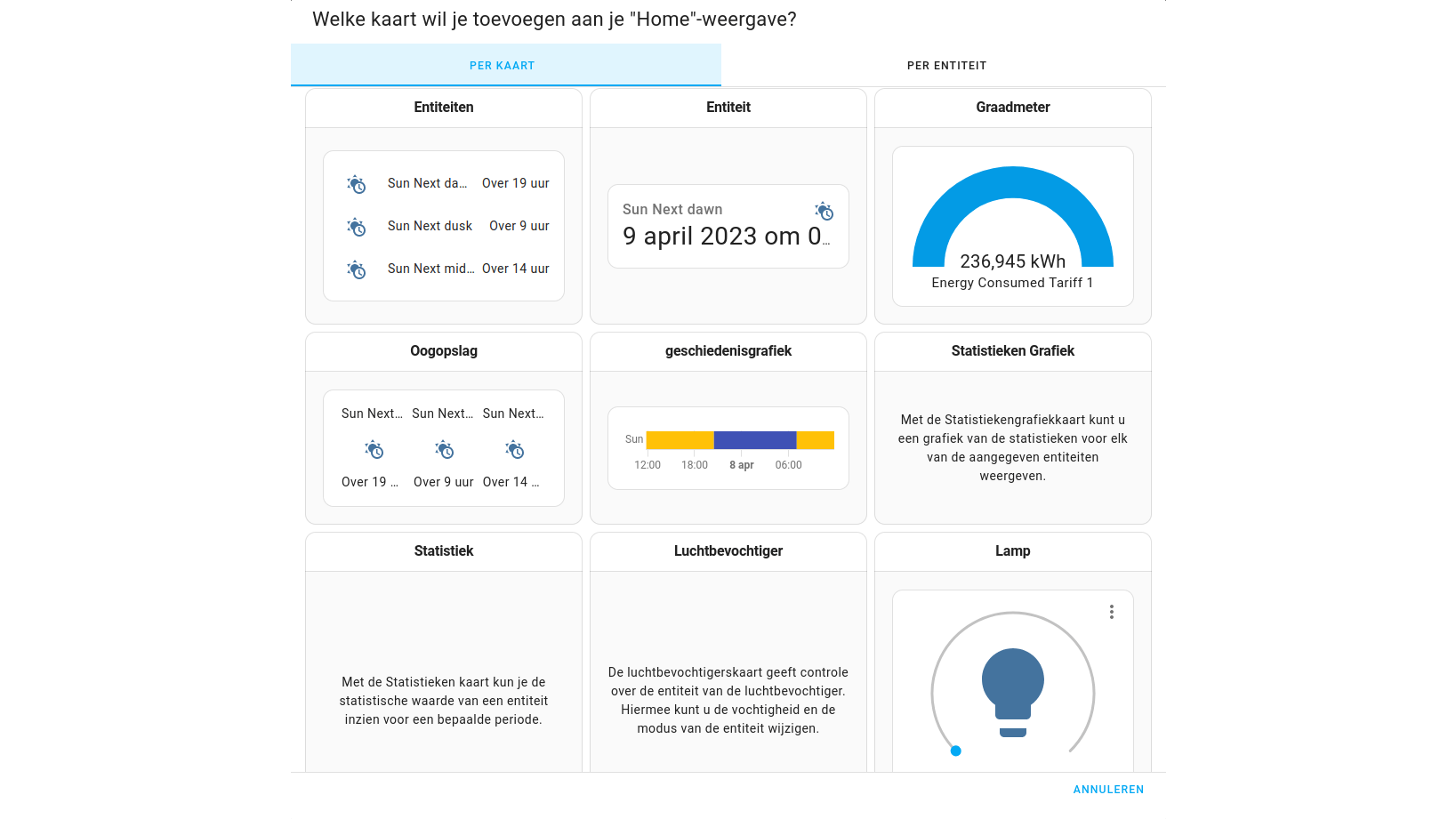1456x819 pixels.
Task: Click the "236,945 kWh" gauge value
Action: (1013, 261)
